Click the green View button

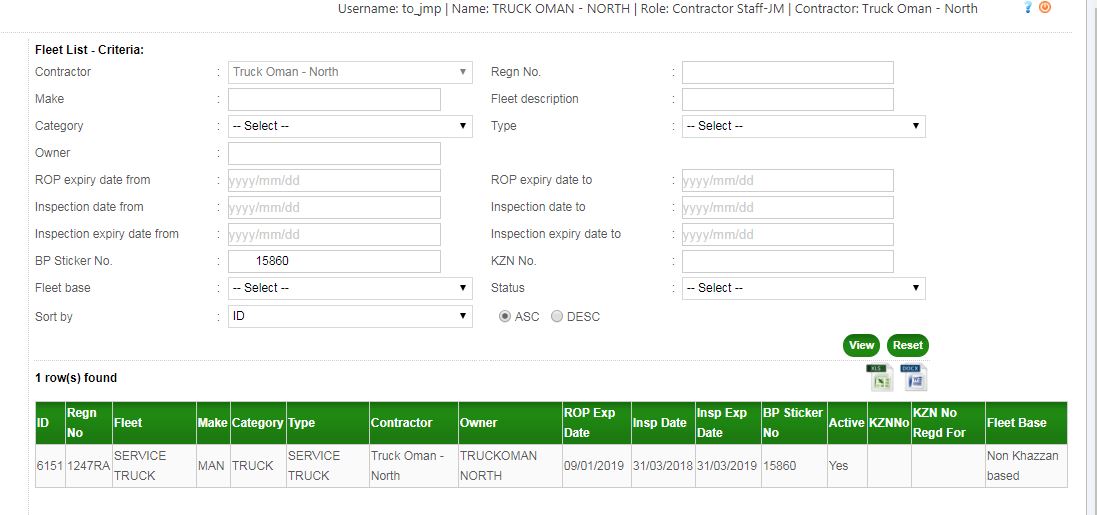click(861, 345)
